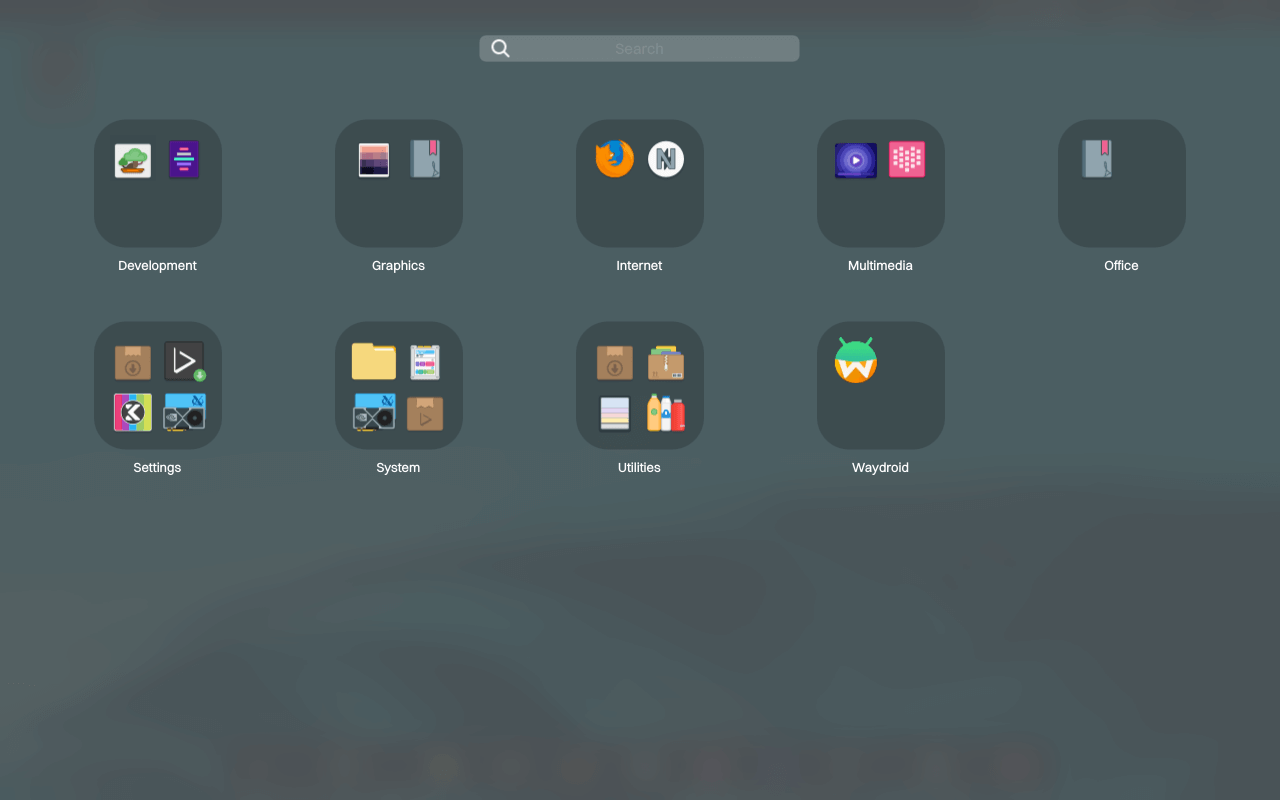Click the magnifying glass in the search bar
The image size is (1280, 800).
pyautogui.click(x=499, y=48)
